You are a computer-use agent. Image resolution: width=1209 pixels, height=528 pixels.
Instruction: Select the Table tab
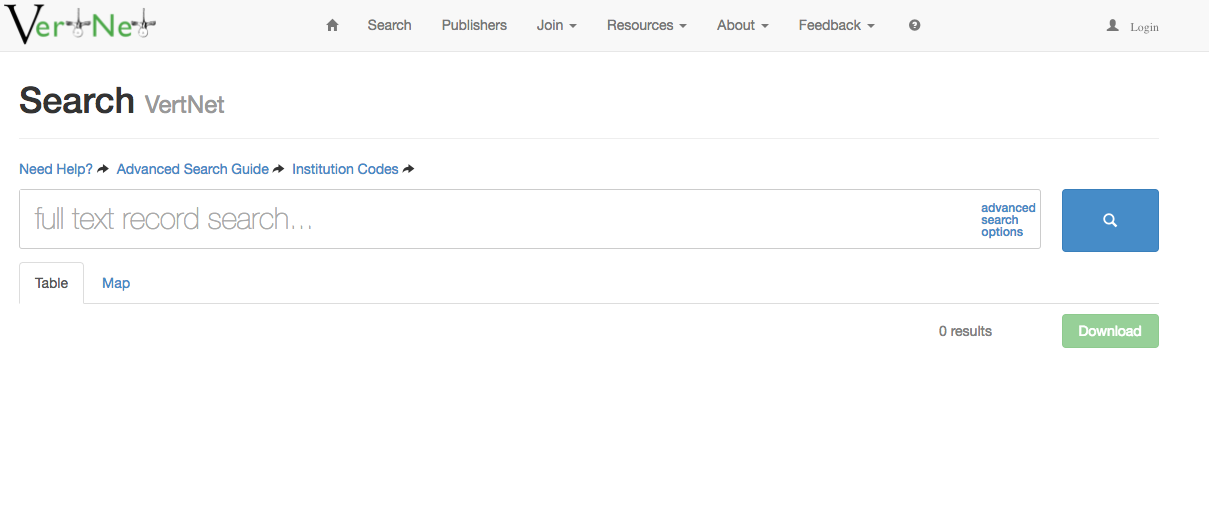(52, 283)
